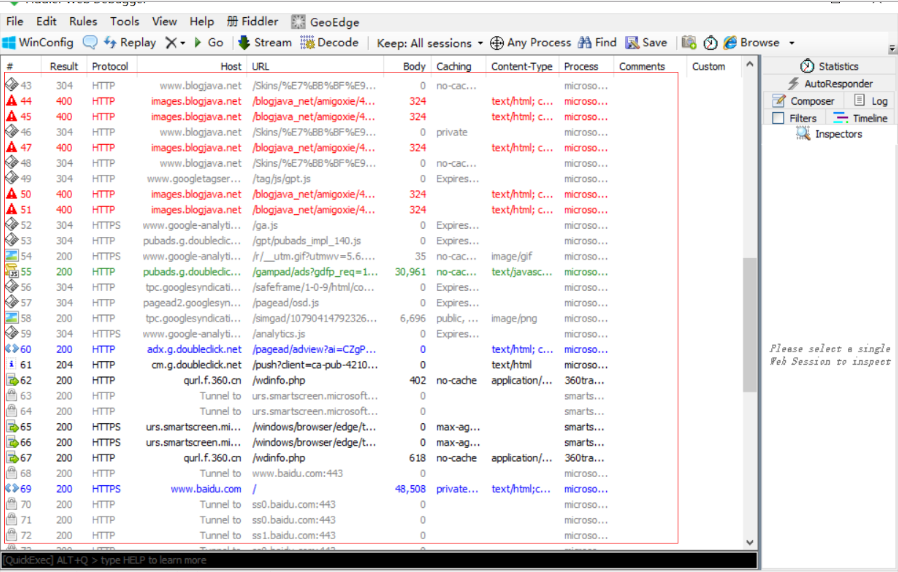Screen dimensions: 898x572
Task: Toggle Stream mode
Action: point(265,42)
